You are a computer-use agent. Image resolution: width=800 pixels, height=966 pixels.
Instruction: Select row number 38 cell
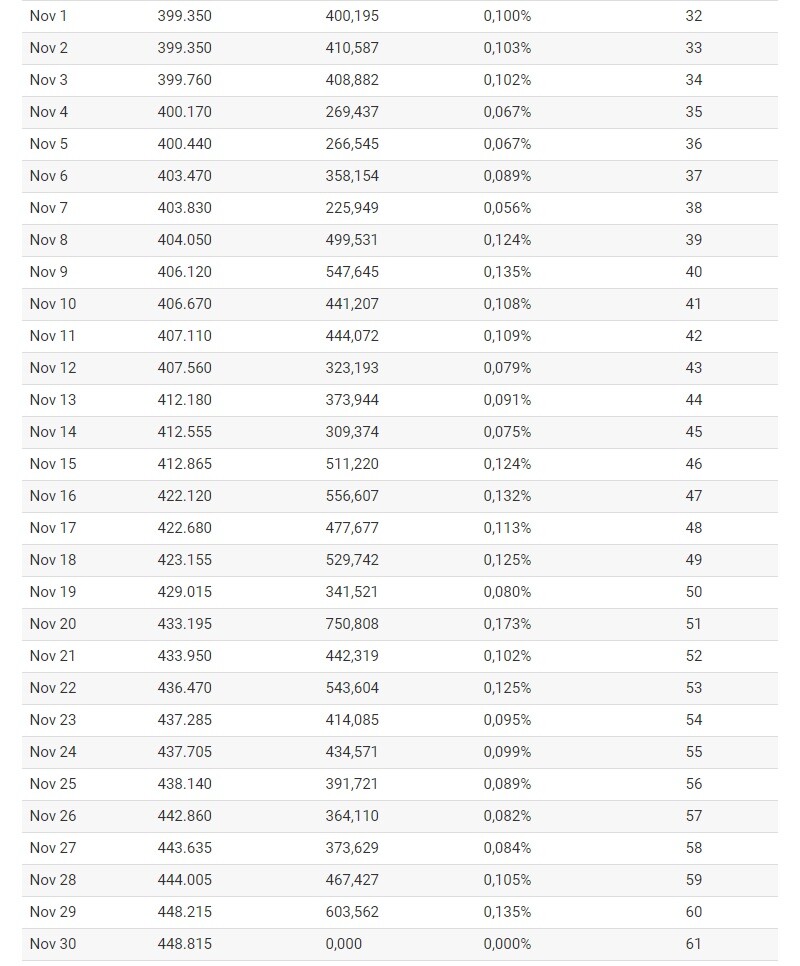click(x=693, y=208)
